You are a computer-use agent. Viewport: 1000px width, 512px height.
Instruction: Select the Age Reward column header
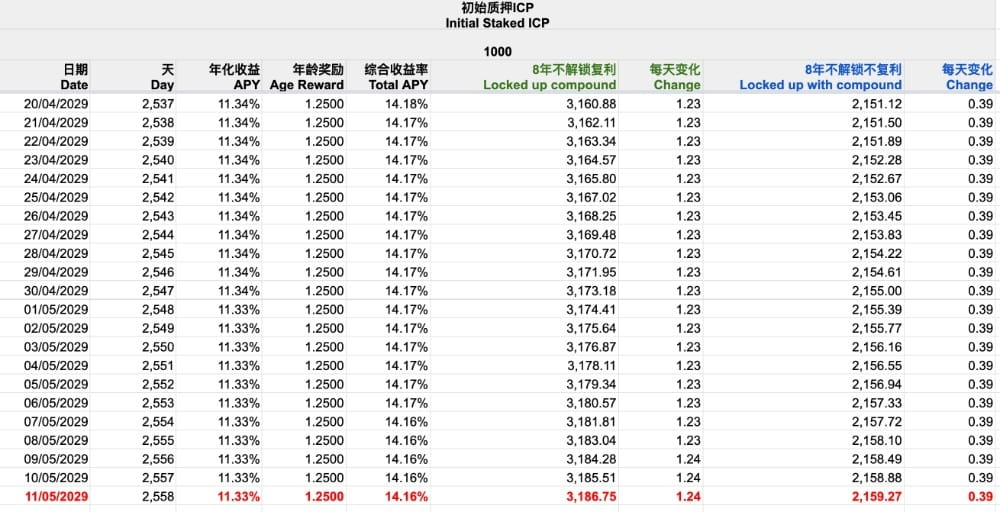[307, 77]
